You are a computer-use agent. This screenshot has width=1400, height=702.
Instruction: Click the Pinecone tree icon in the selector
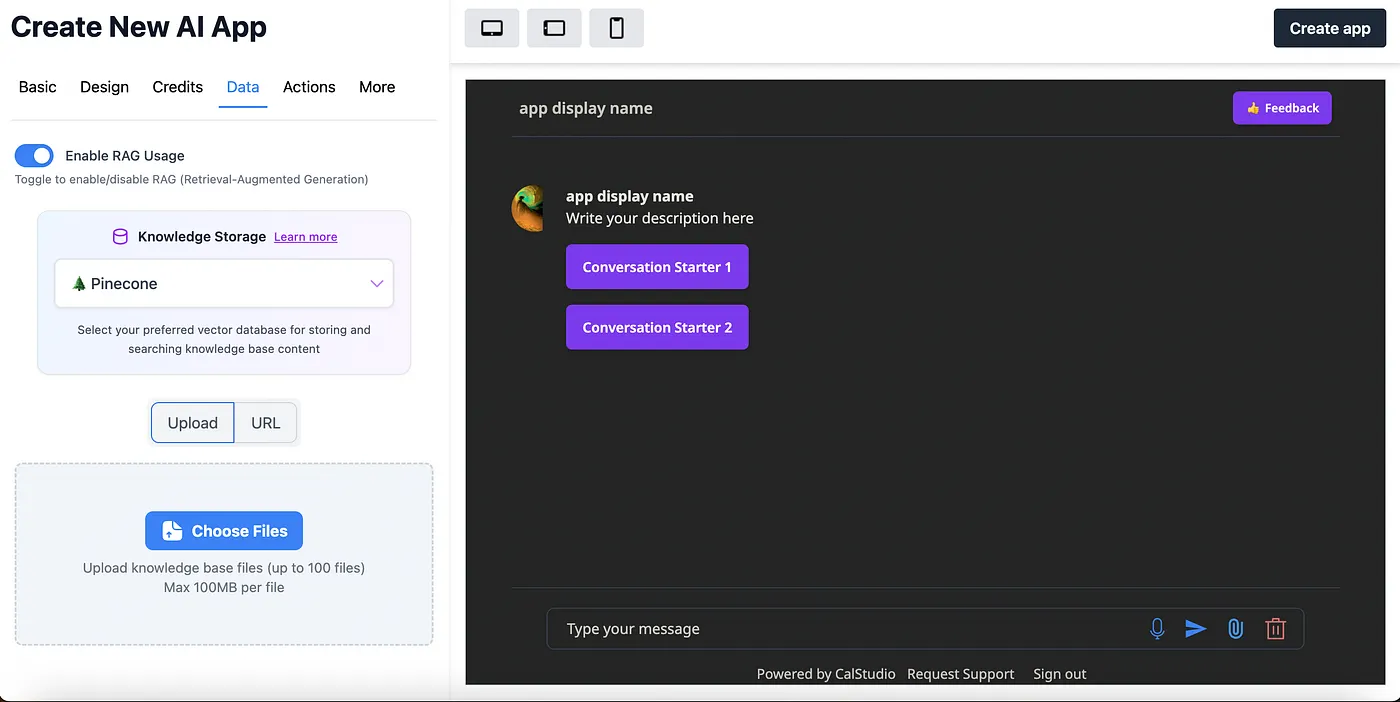point(79,283)
